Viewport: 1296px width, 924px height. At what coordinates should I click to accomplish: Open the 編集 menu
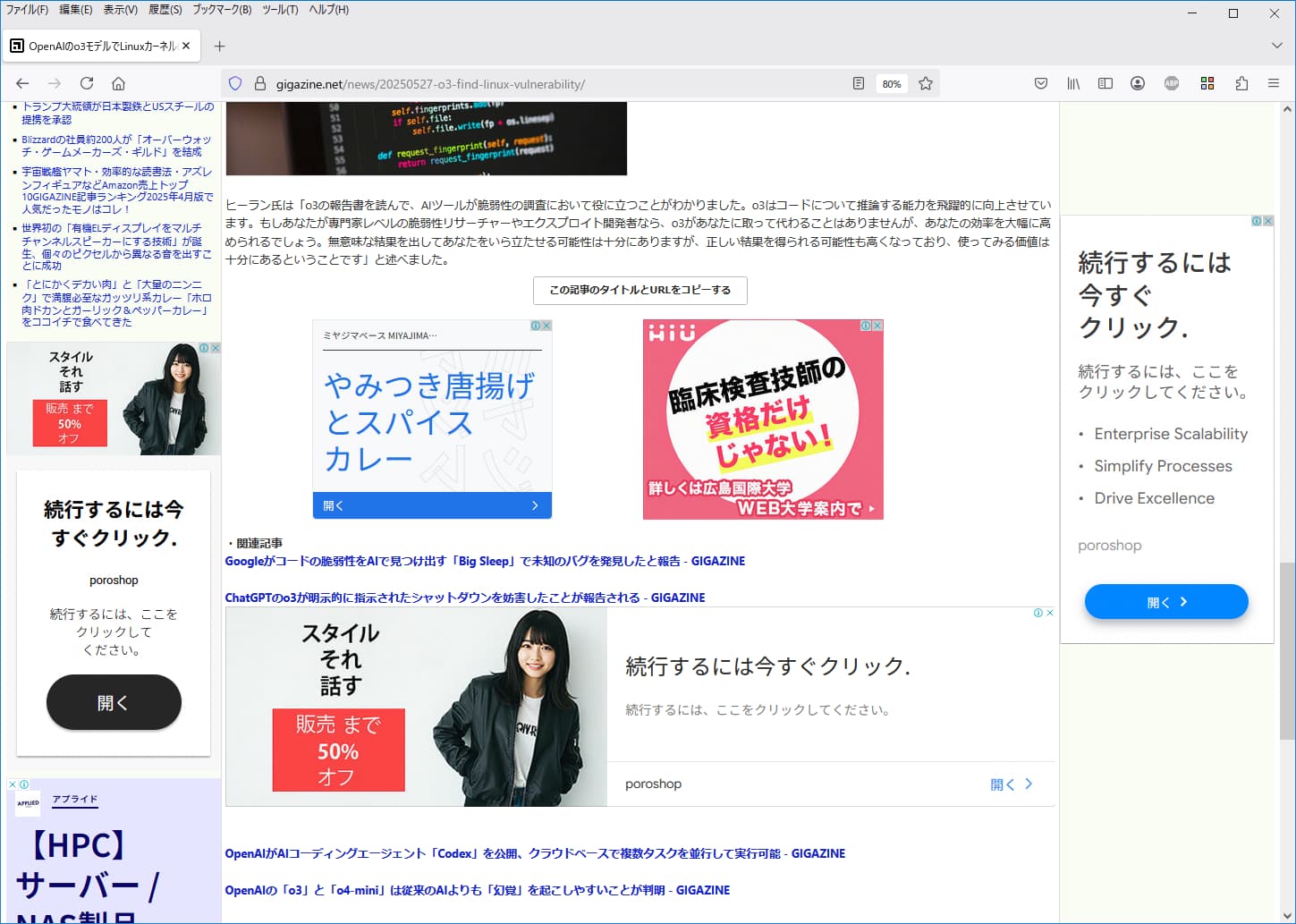pos(75,9)
